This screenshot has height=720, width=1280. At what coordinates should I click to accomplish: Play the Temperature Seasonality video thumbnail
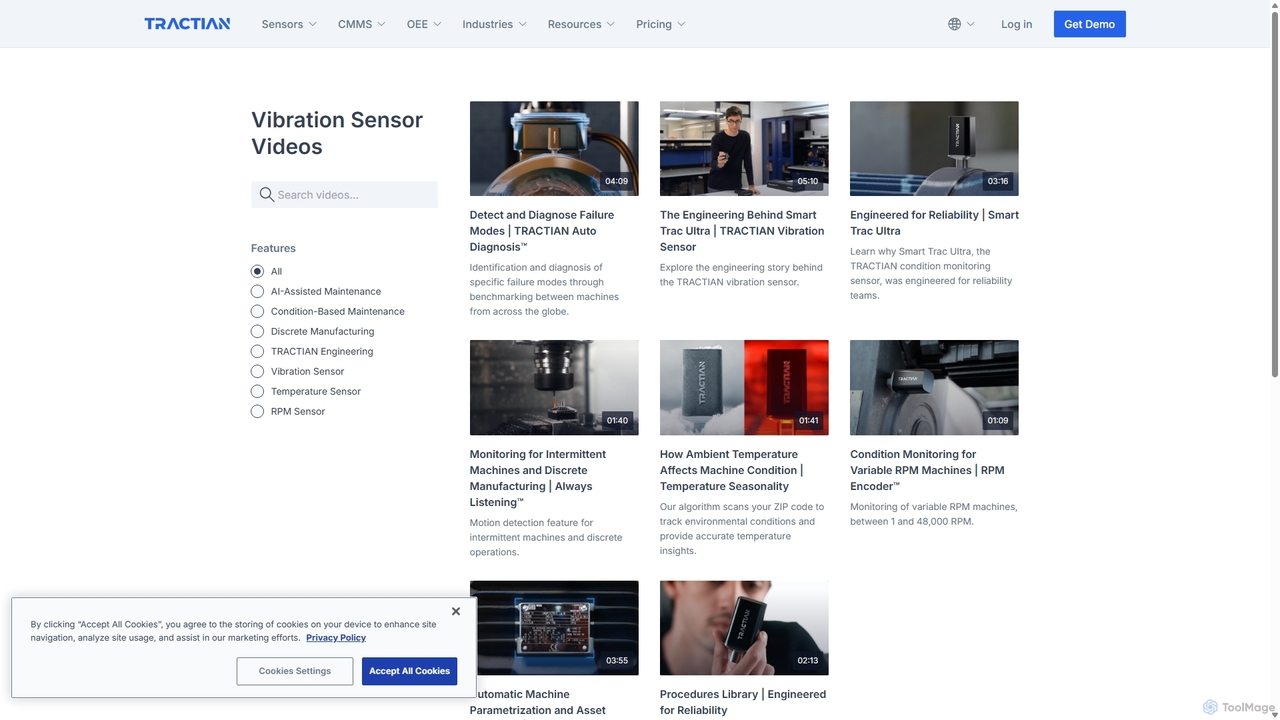(744, 387)
